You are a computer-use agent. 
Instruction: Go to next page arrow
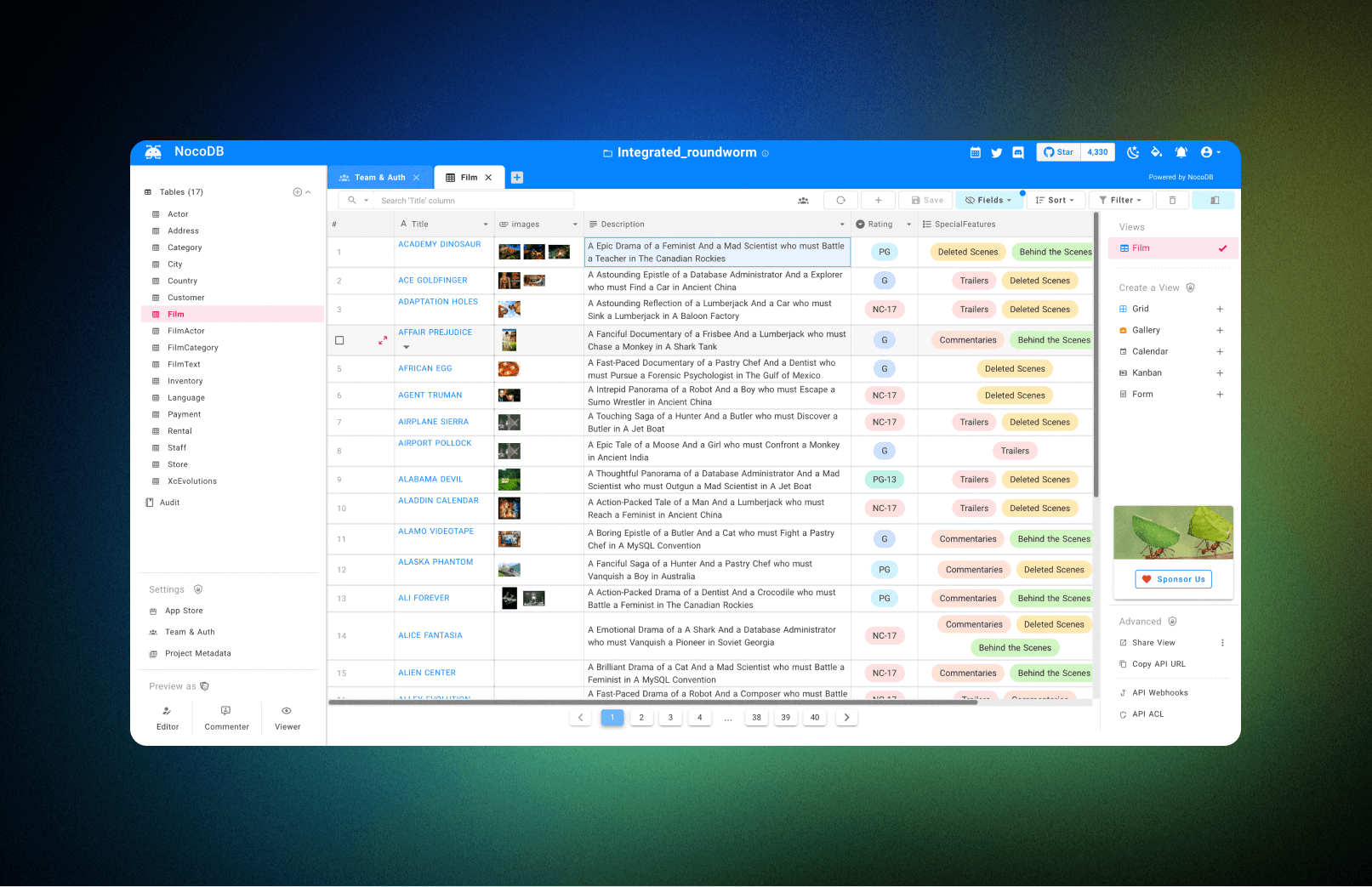tap(846, 718)
